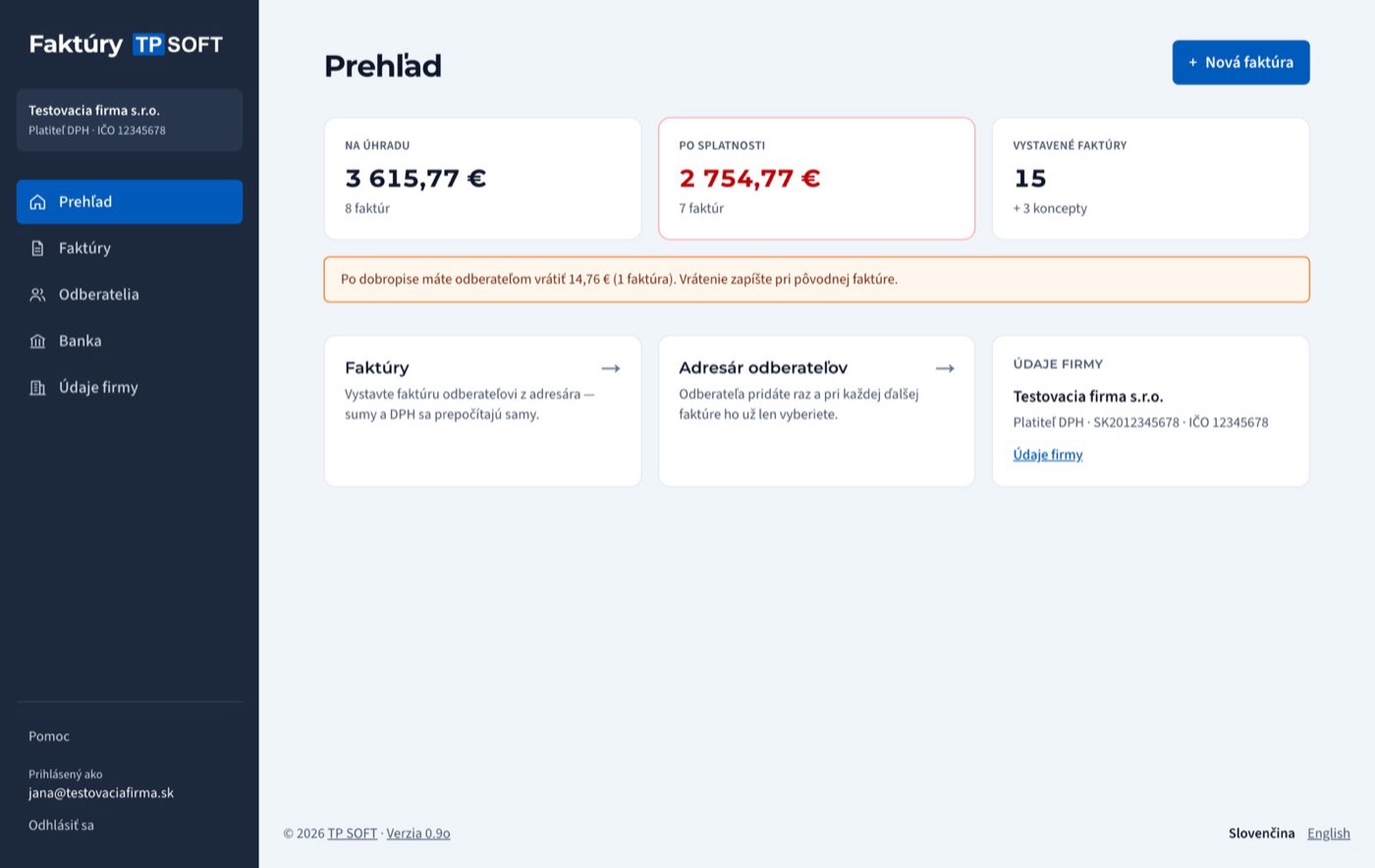Open Údaje firmy in the sidebar menu
Screen dimensions: 1375x868
point(130,388)
